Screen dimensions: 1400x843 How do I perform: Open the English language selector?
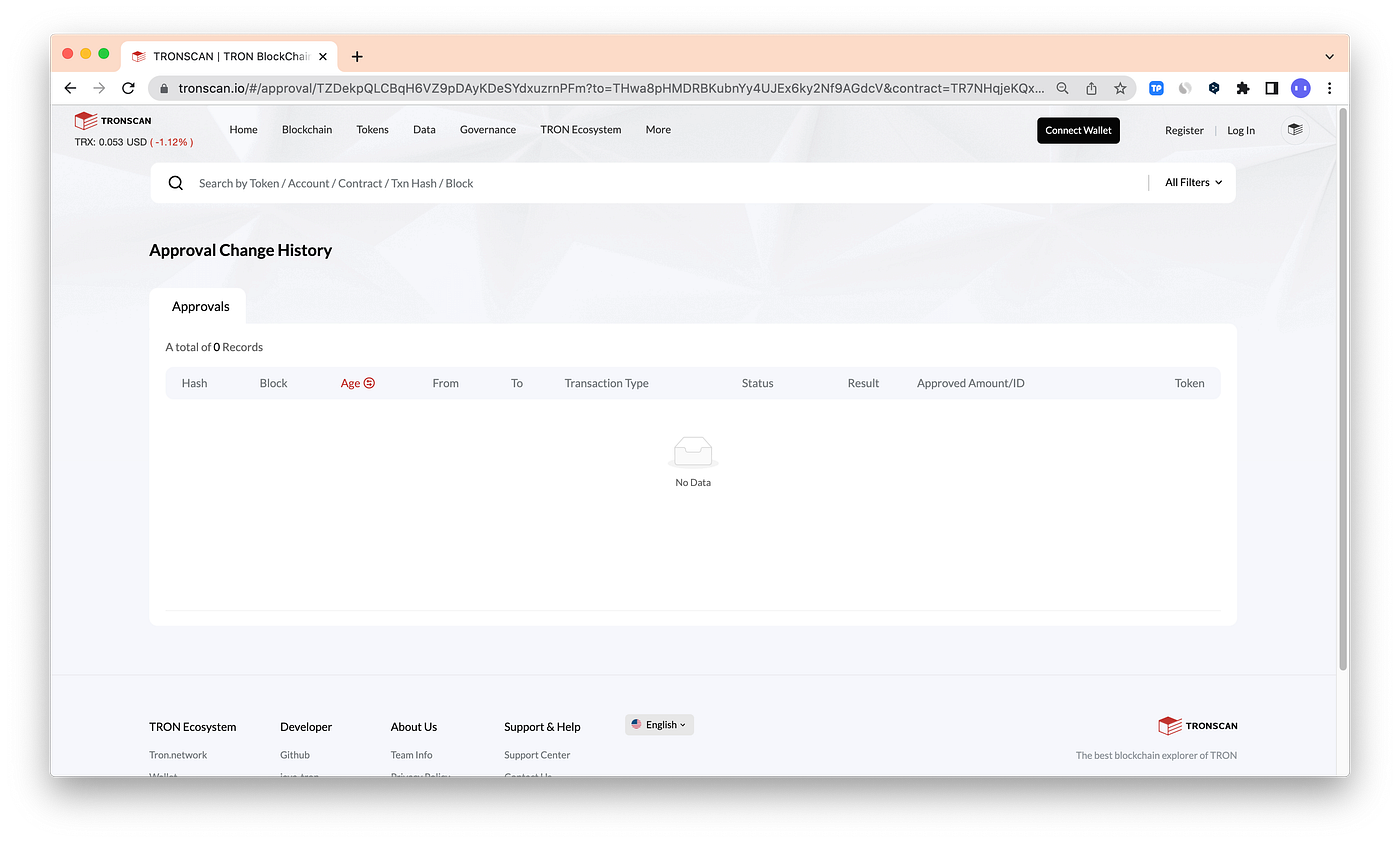click(659, 725)
